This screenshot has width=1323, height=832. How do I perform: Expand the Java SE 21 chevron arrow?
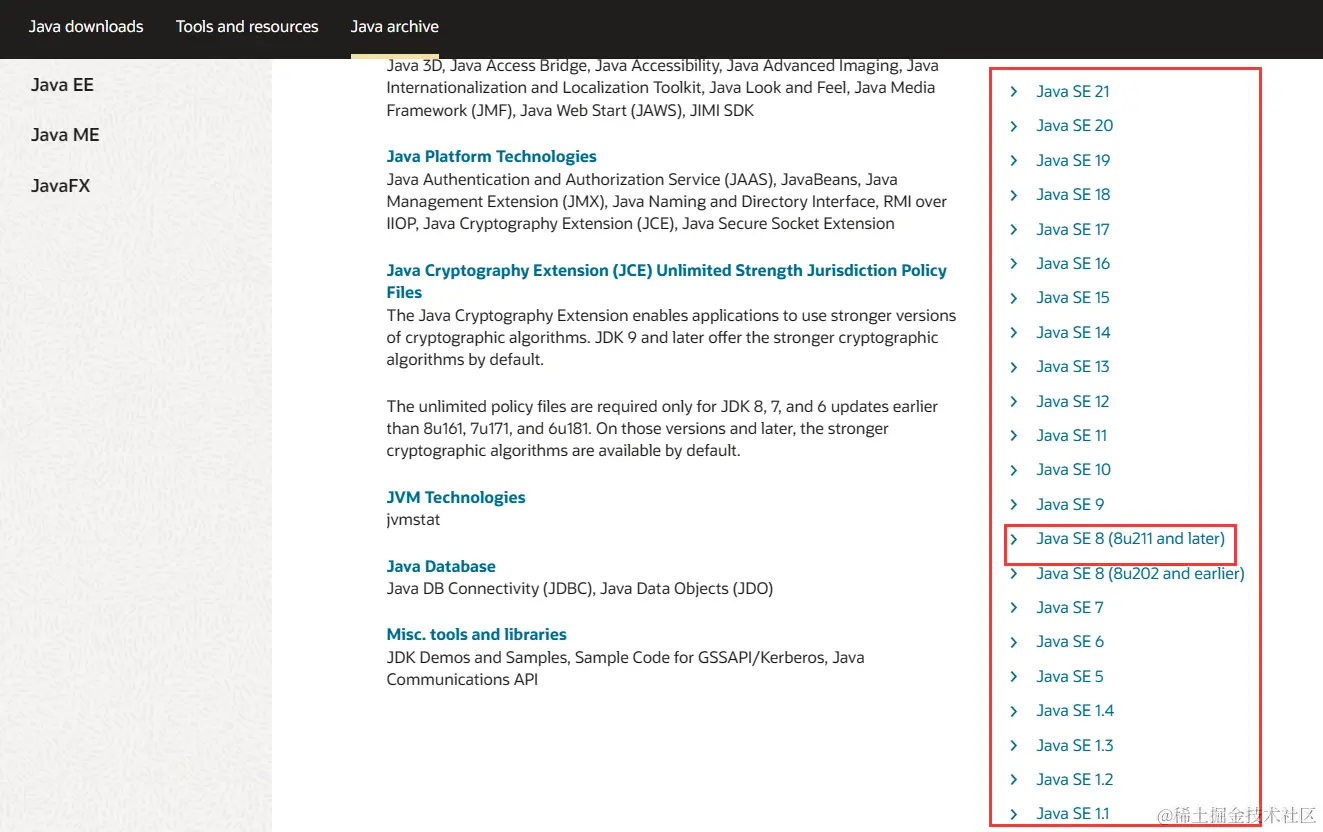tap(1014, 92)
